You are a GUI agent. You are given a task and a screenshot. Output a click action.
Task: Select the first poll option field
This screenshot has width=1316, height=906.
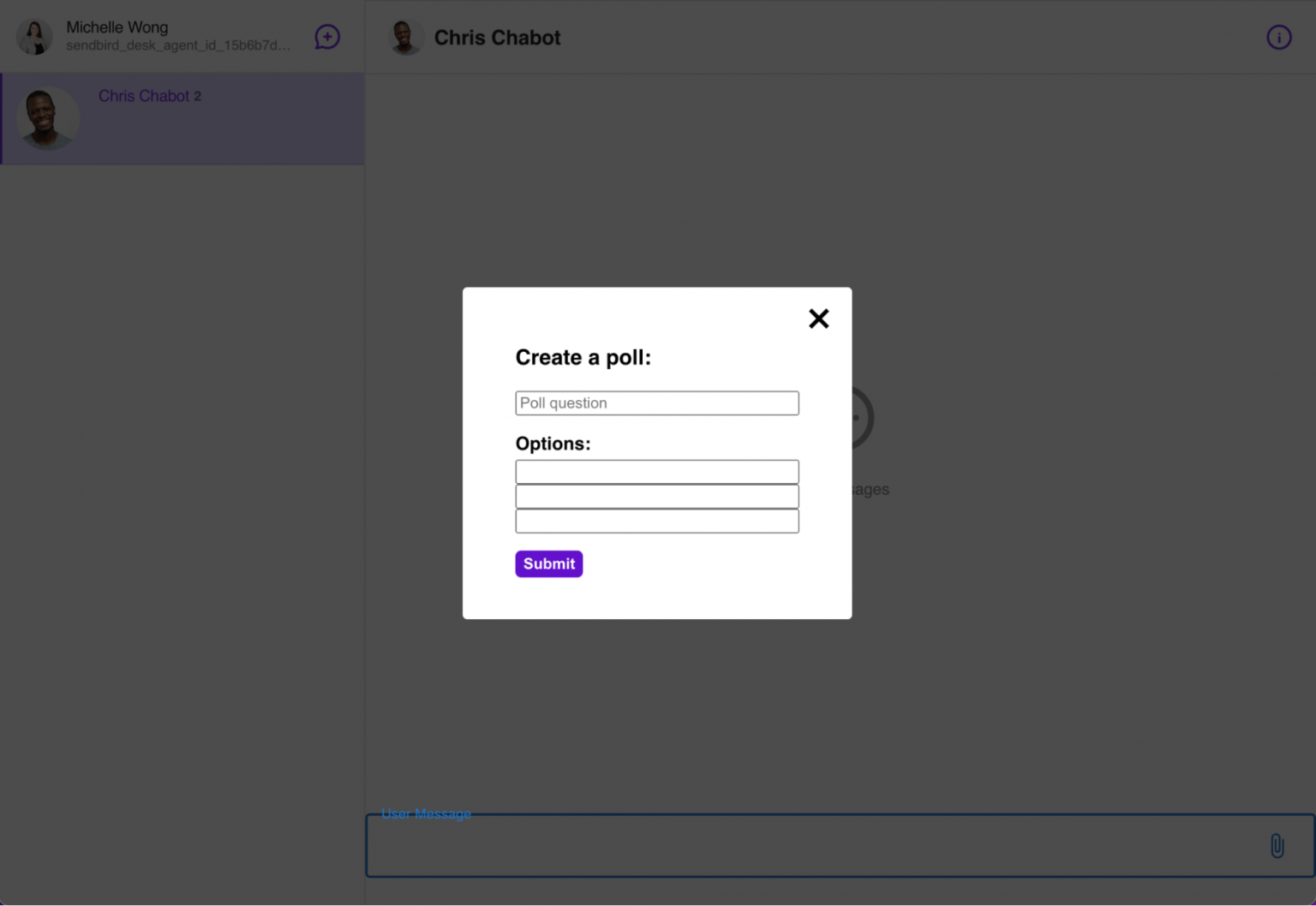point(657,472)
